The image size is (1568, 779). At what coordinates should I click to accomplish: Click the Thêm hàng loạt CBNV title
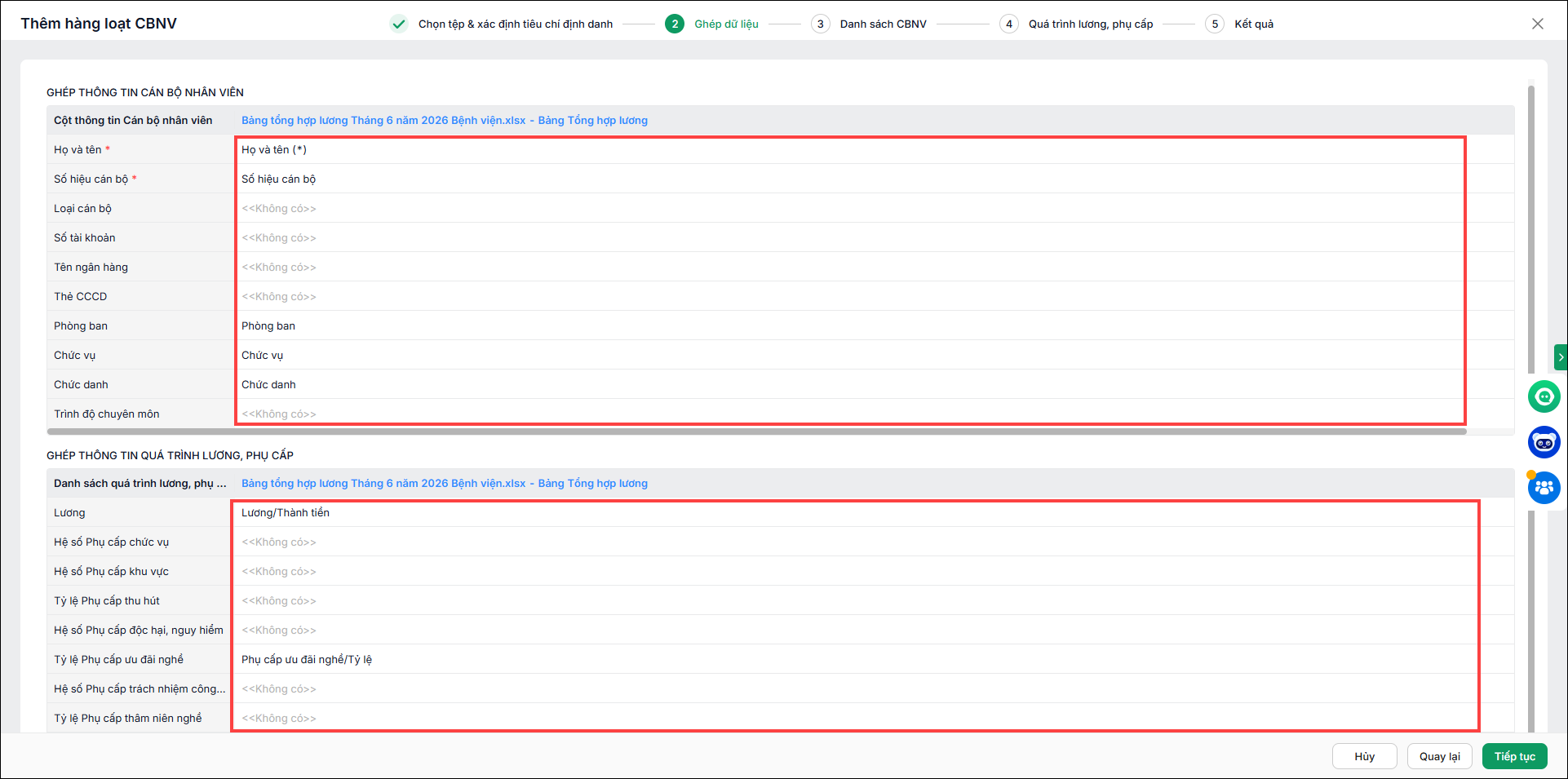click(99, 24)
